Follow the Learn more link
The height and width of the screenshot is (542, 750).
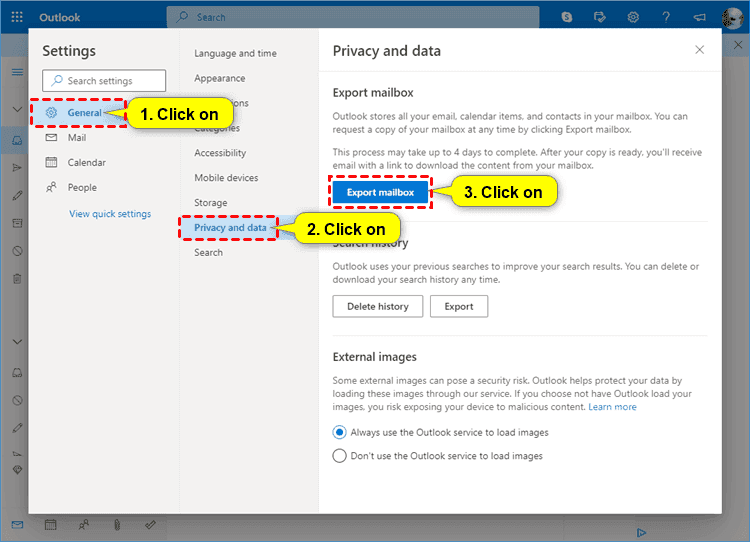tap(612, 407)
